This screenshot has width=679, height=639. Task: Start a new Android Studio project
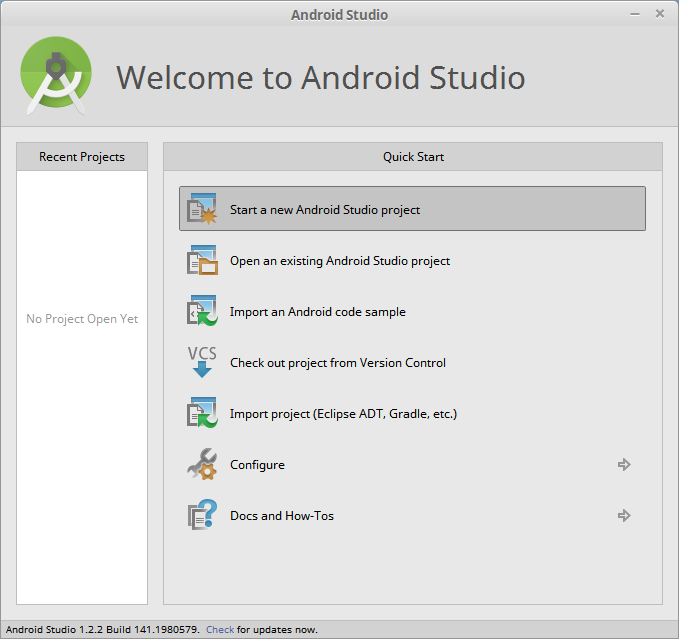pyautogui.click(x=412, y=209)
